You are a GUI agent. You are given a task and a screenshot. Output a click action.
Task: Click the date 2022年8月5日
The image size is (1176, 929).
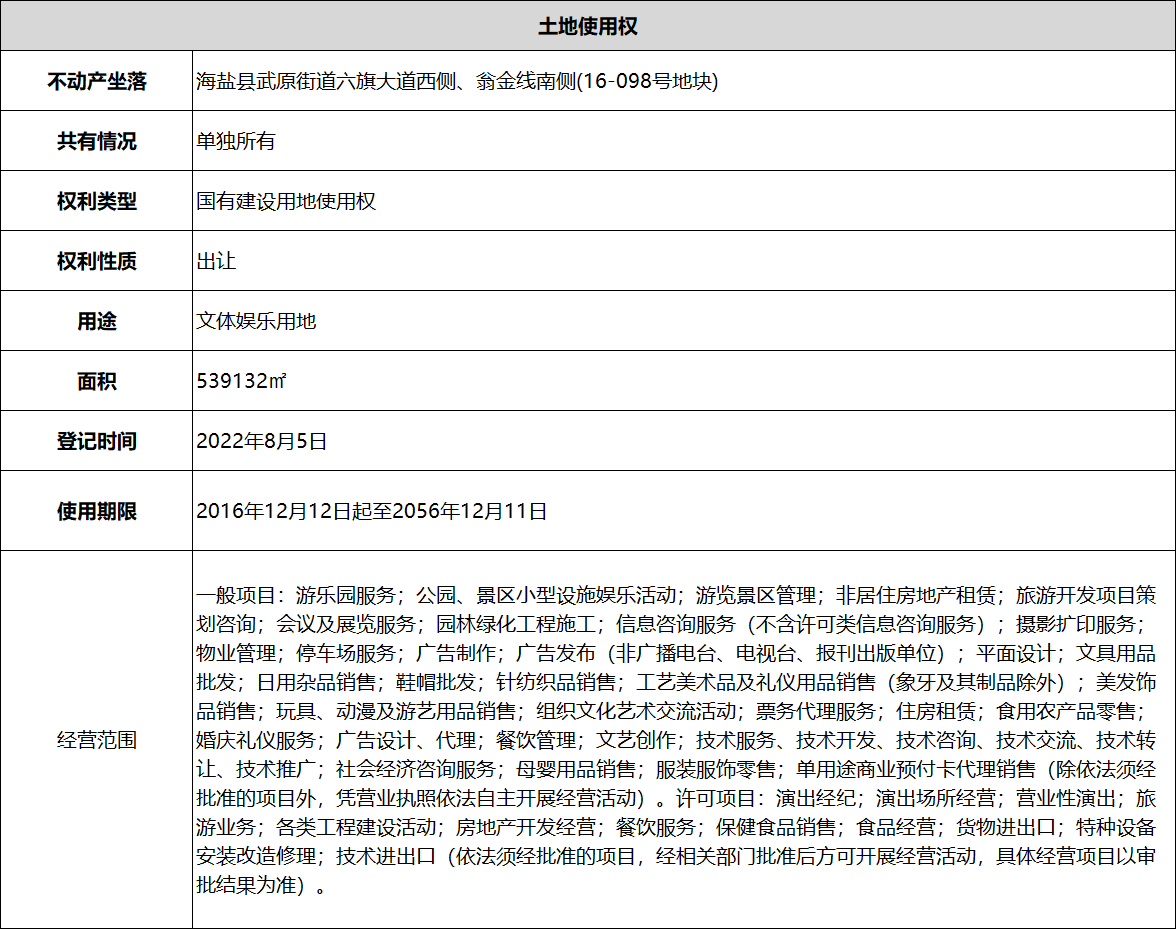pos(262,441)
